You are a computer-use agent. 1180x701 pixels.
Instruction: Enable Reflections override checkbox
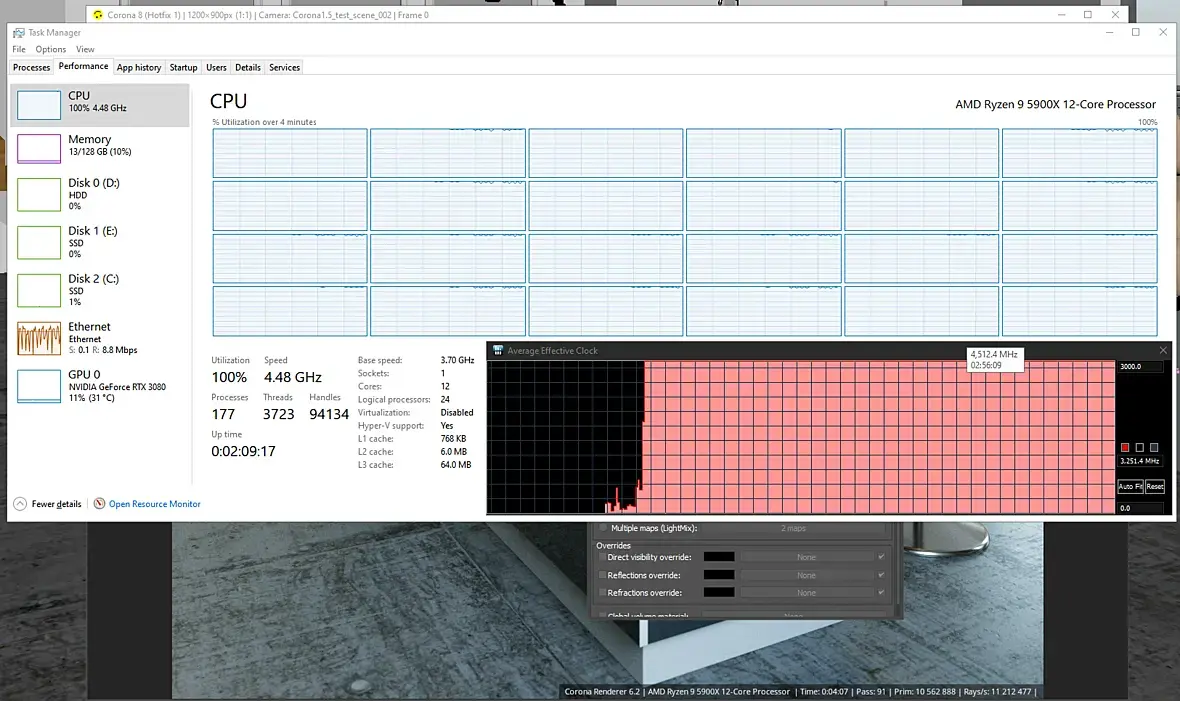point(602,575)
